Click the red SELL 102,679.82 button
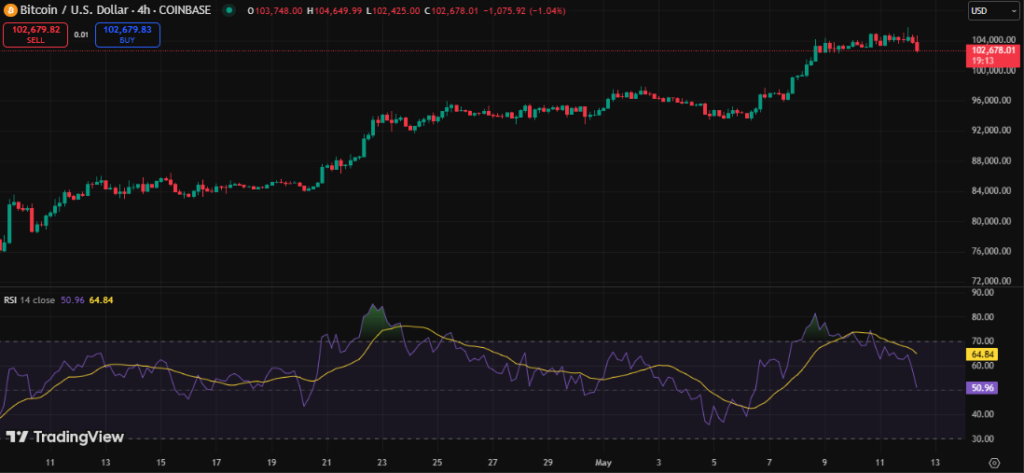The image size is (1024, 473). [35, 35]
